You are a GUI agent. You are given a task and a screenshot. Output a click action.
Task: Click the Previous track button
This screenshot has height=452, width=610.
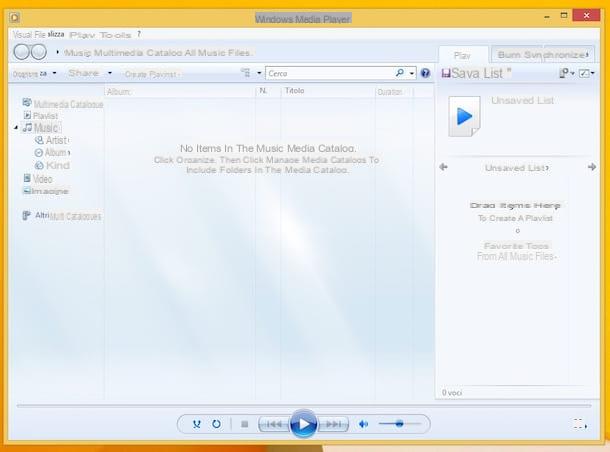point(273,424)
